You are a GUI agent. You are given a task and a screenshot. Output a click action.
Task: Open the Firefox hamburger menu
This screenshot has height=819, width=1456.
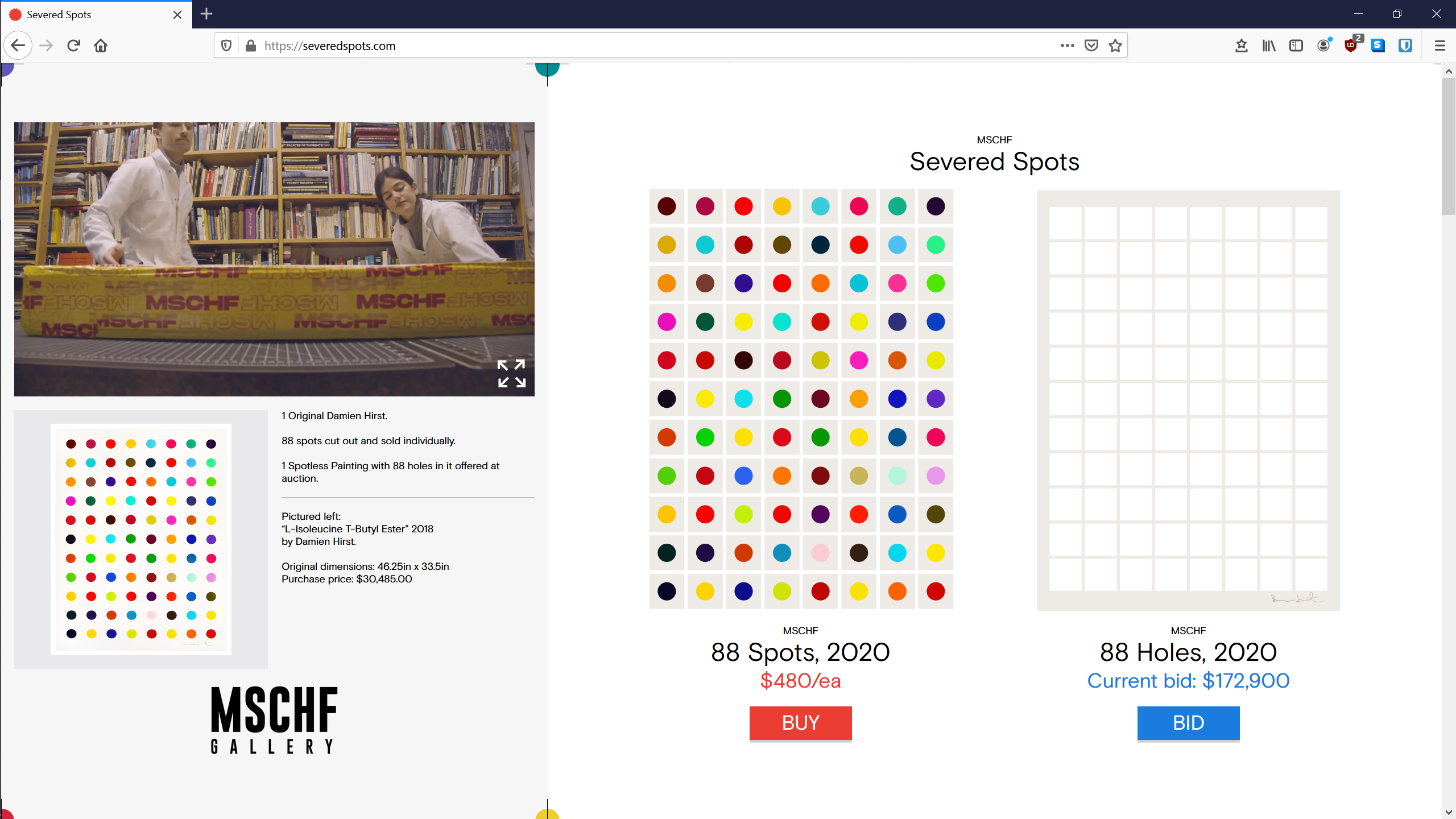coord(1440,45)
